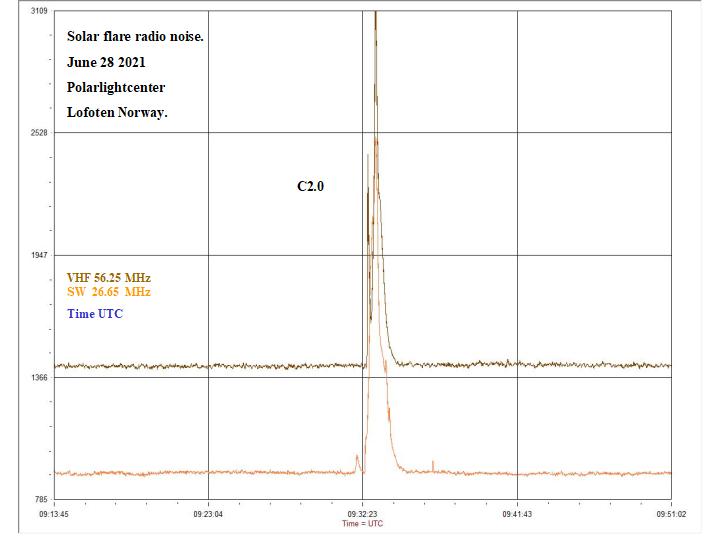Click the 785 y-axis minimum value
720x540 pixels.
tap(41, 500)
